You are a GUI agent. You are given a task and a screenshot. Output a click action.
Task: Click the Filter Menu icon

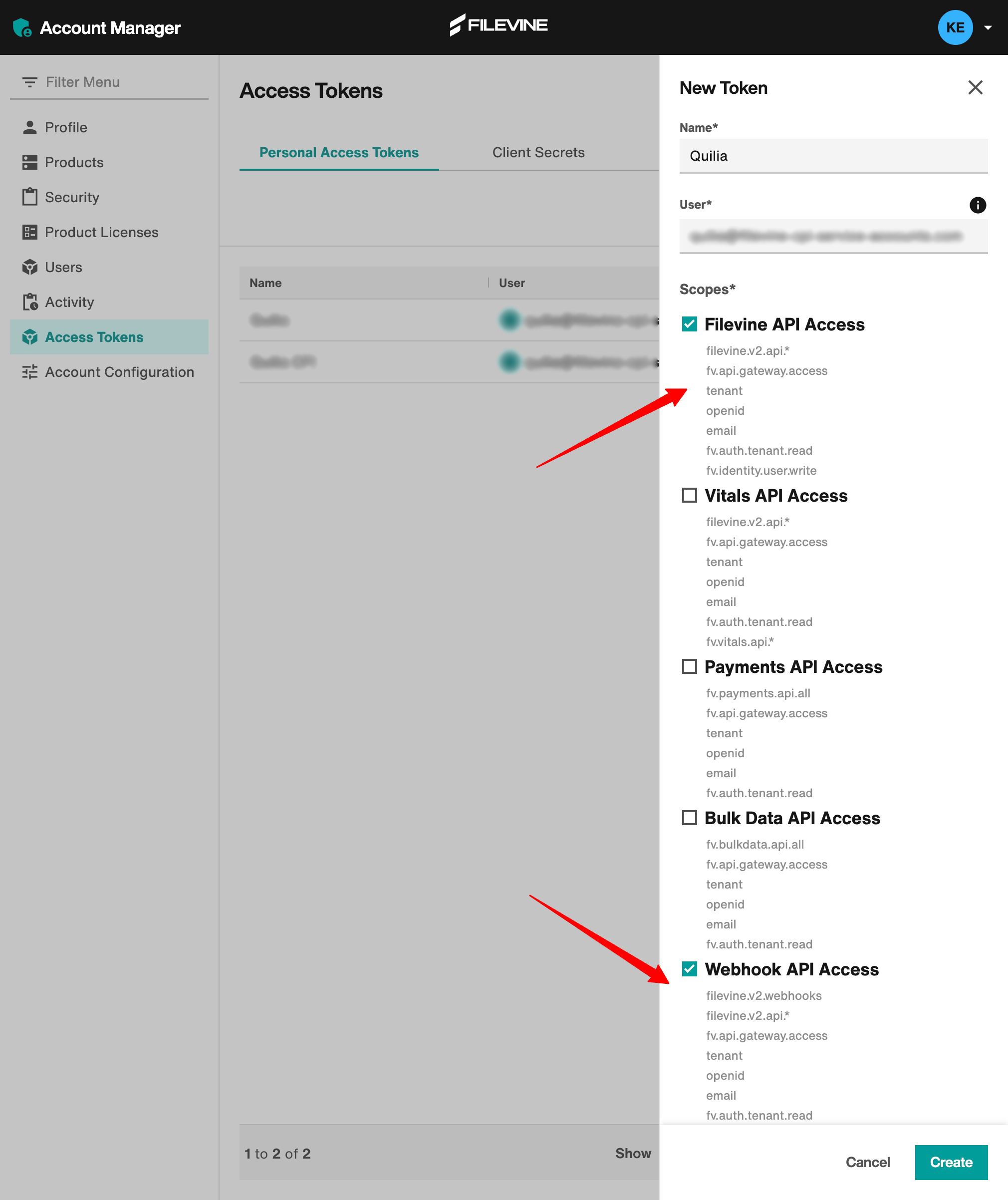point(30,82)
